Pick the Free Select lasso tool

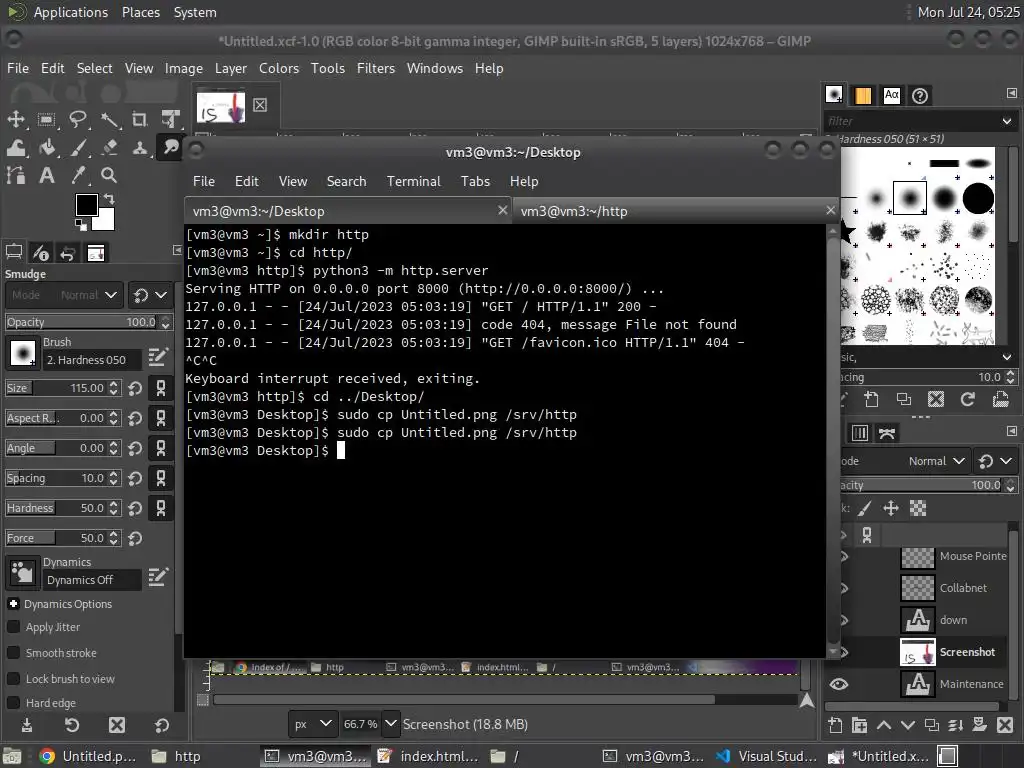(78, 120)
